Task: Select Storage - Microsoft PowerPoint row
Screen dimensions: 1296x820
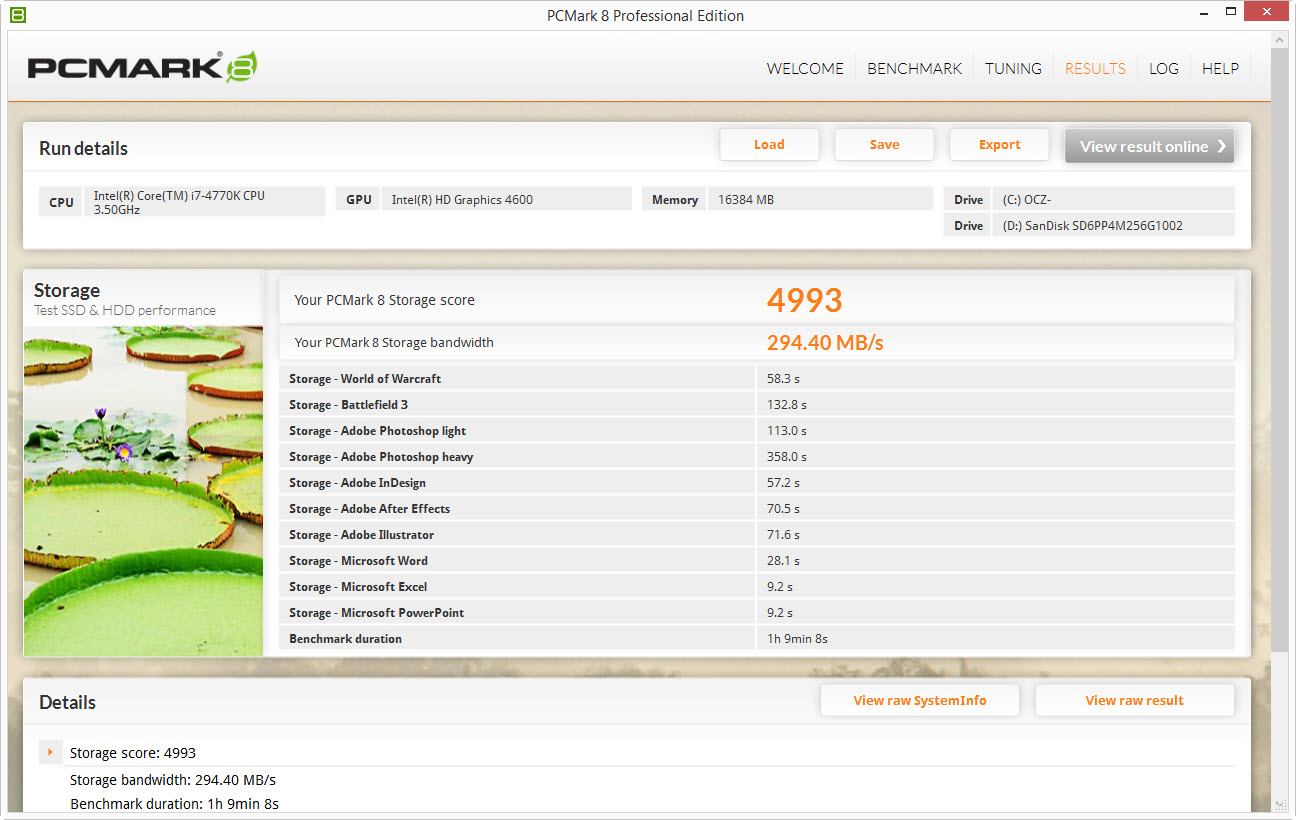Action: (757, 613)
